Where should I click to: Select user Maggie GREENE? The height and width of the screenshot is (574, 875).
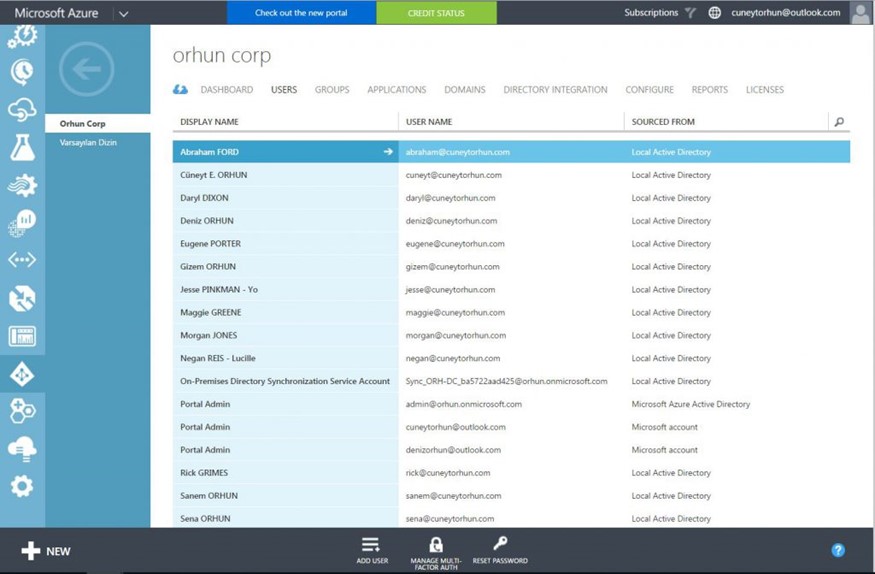(x=211, y=312)
